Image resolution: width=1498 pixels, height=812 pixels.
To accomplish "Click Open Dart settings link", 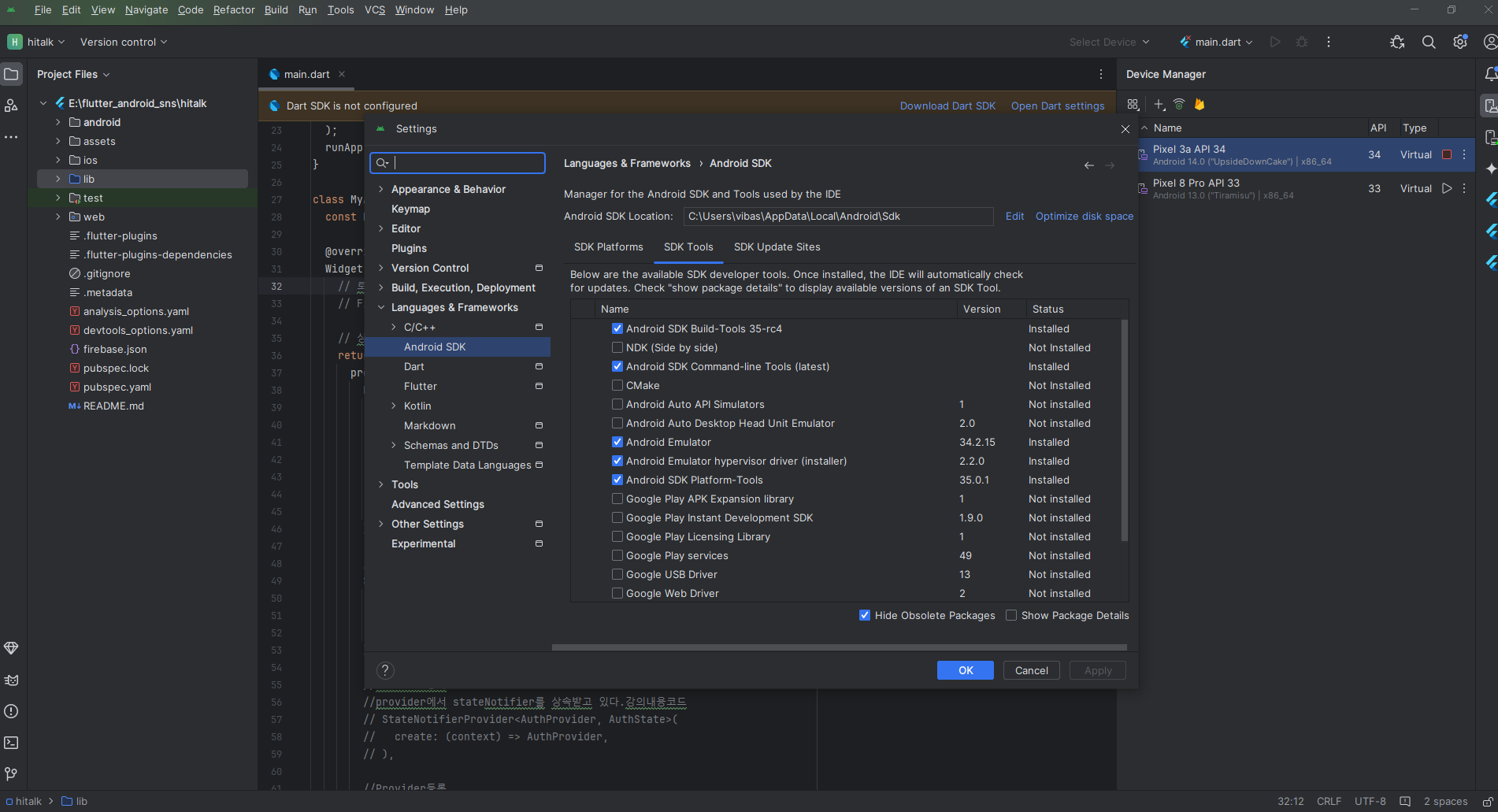I will 1058,106.
